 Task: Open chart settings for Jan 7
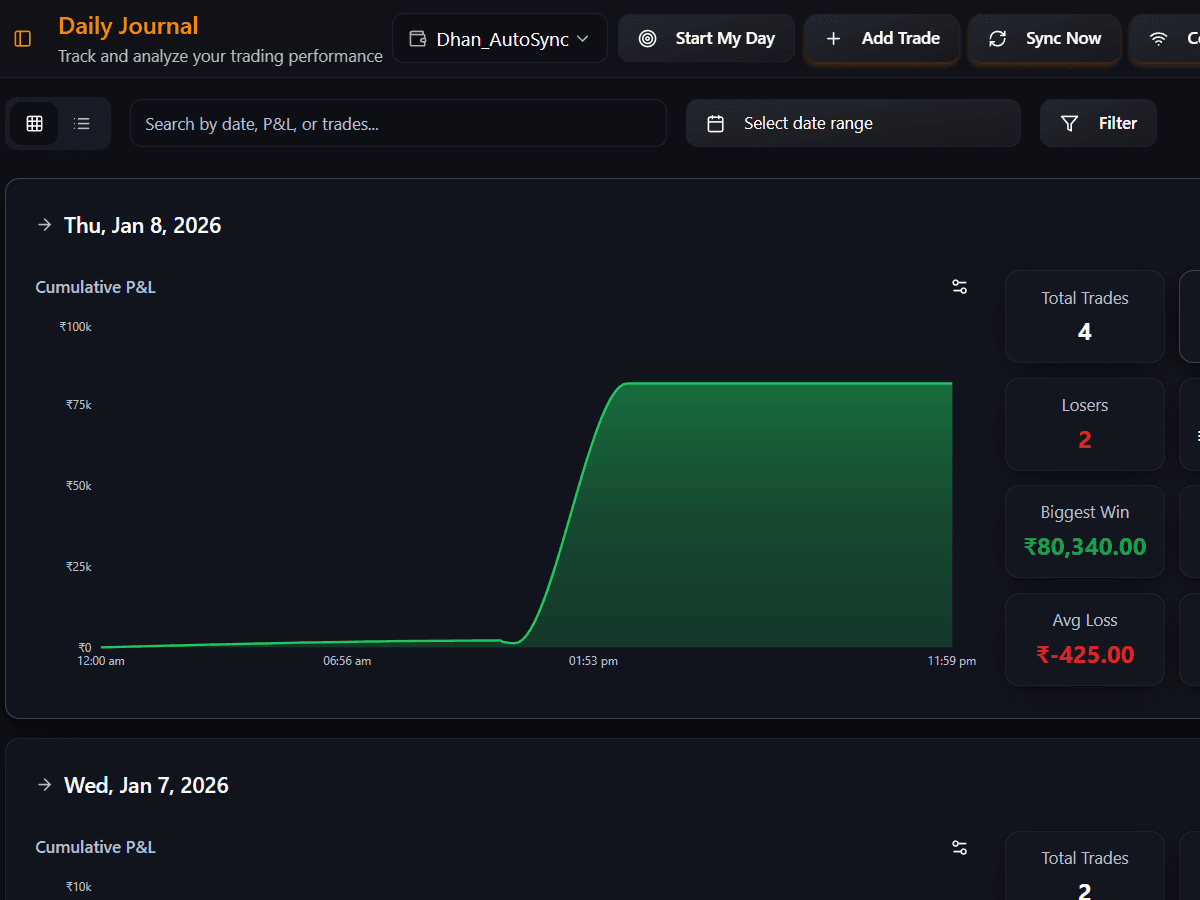(x=959, y=847)
